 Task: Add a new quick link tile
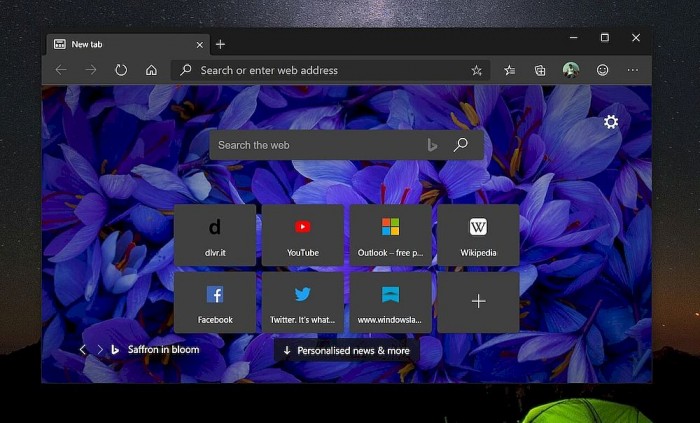(x=478, y=302)
